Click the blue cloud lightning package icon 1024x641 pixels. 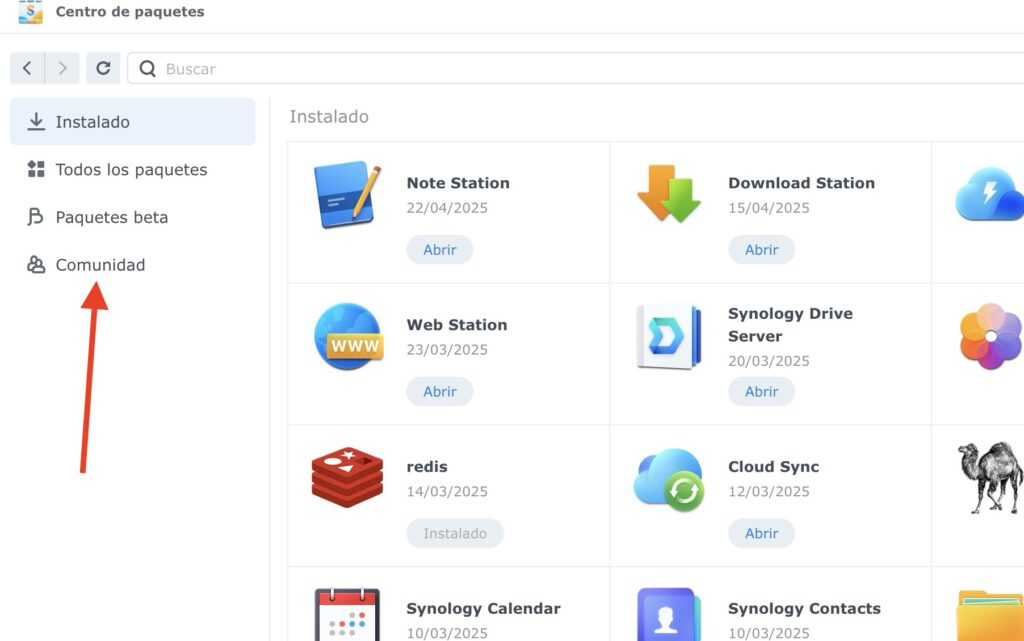point(989,195)
